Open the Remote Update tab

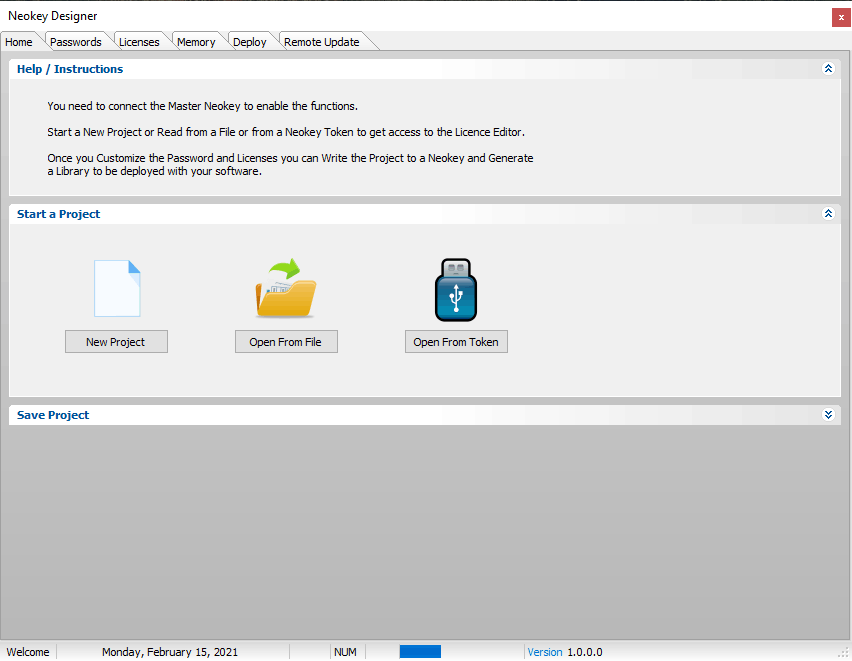(322, 42)
